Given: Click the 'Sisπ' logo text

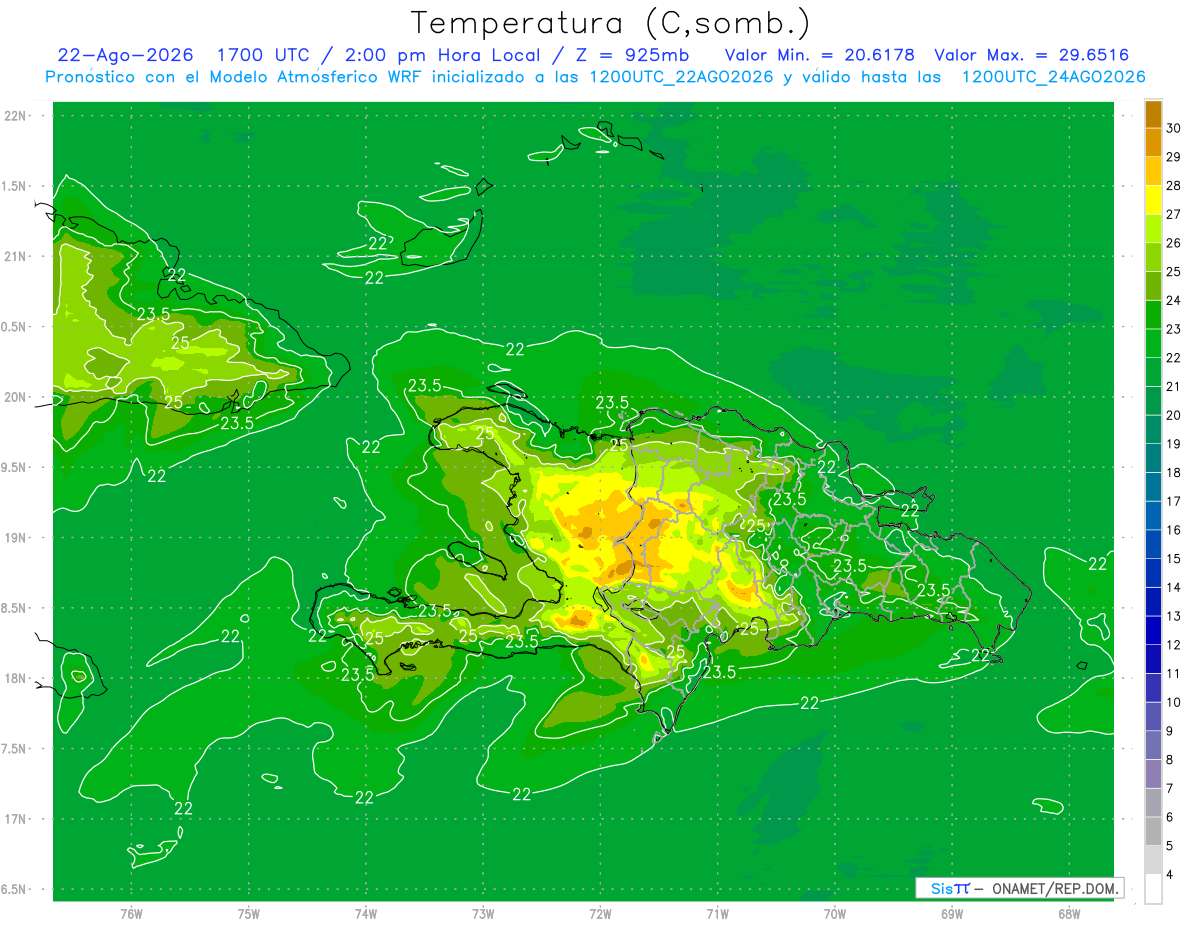Looking at the screenshot, I should [x=949, y=888].
